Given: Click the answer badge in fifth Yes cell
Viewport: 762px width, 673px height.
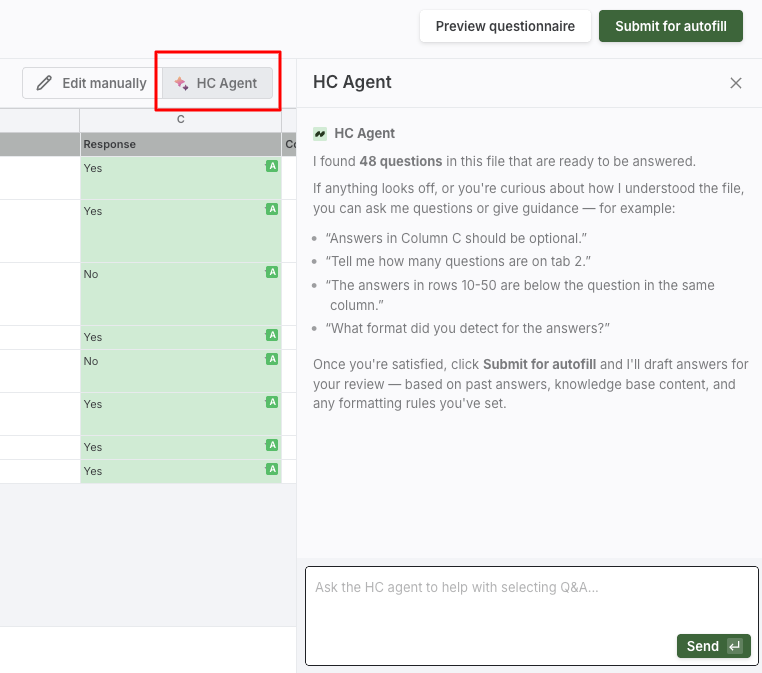Looking at the screenshot, I should click(272, 445).
